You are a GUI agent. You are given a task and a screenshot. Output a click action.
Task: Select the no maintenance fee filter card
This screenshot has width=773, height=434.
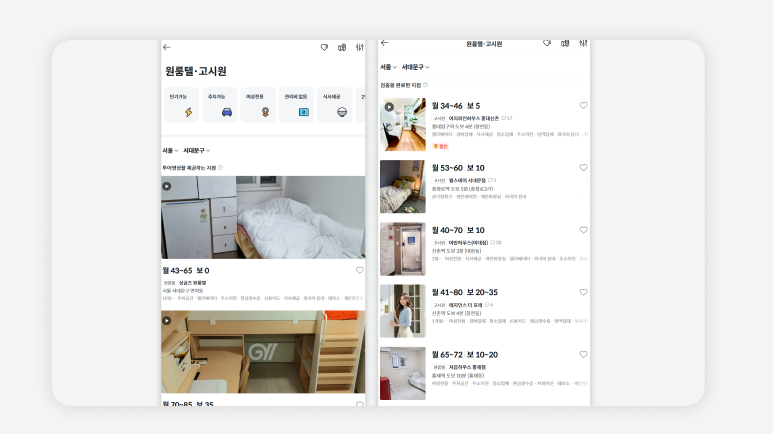point(296,105)
